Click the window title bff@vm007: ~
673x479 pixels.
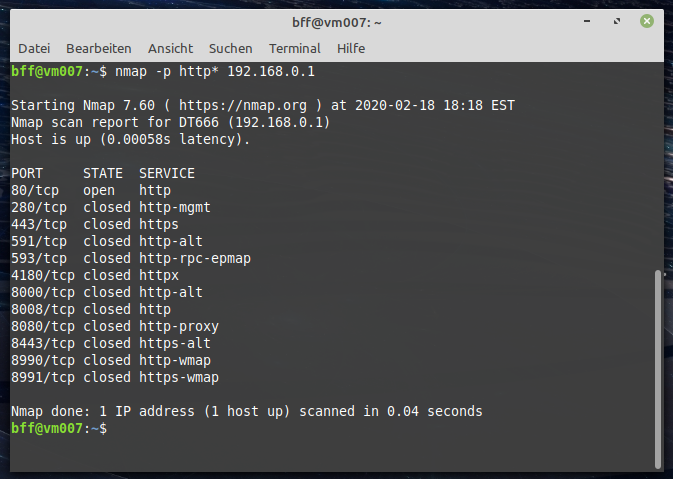(x=336, y=22)
